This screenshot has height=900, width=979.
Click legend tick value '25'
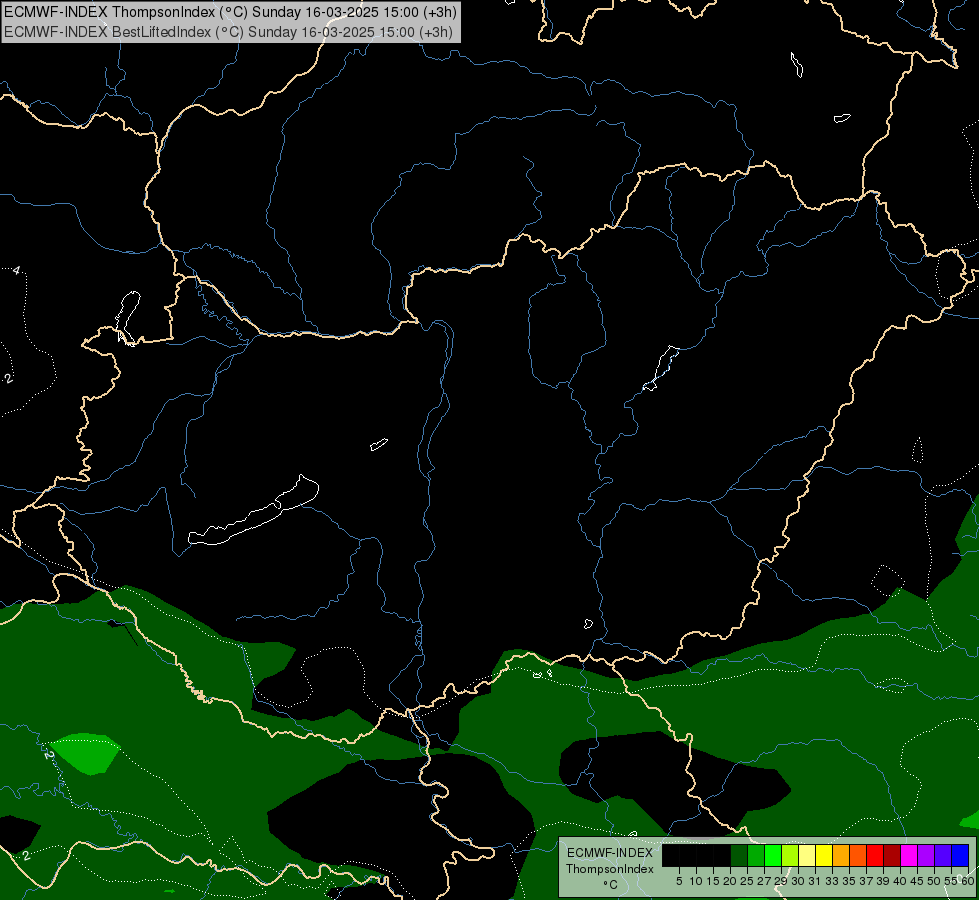point(747,881)
